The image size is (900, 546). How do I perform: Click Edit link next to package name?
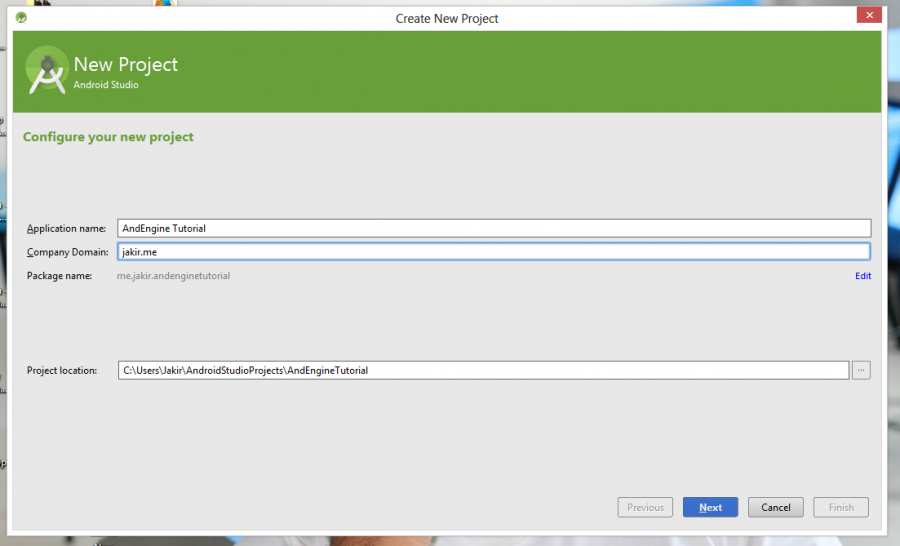point(862,276)
